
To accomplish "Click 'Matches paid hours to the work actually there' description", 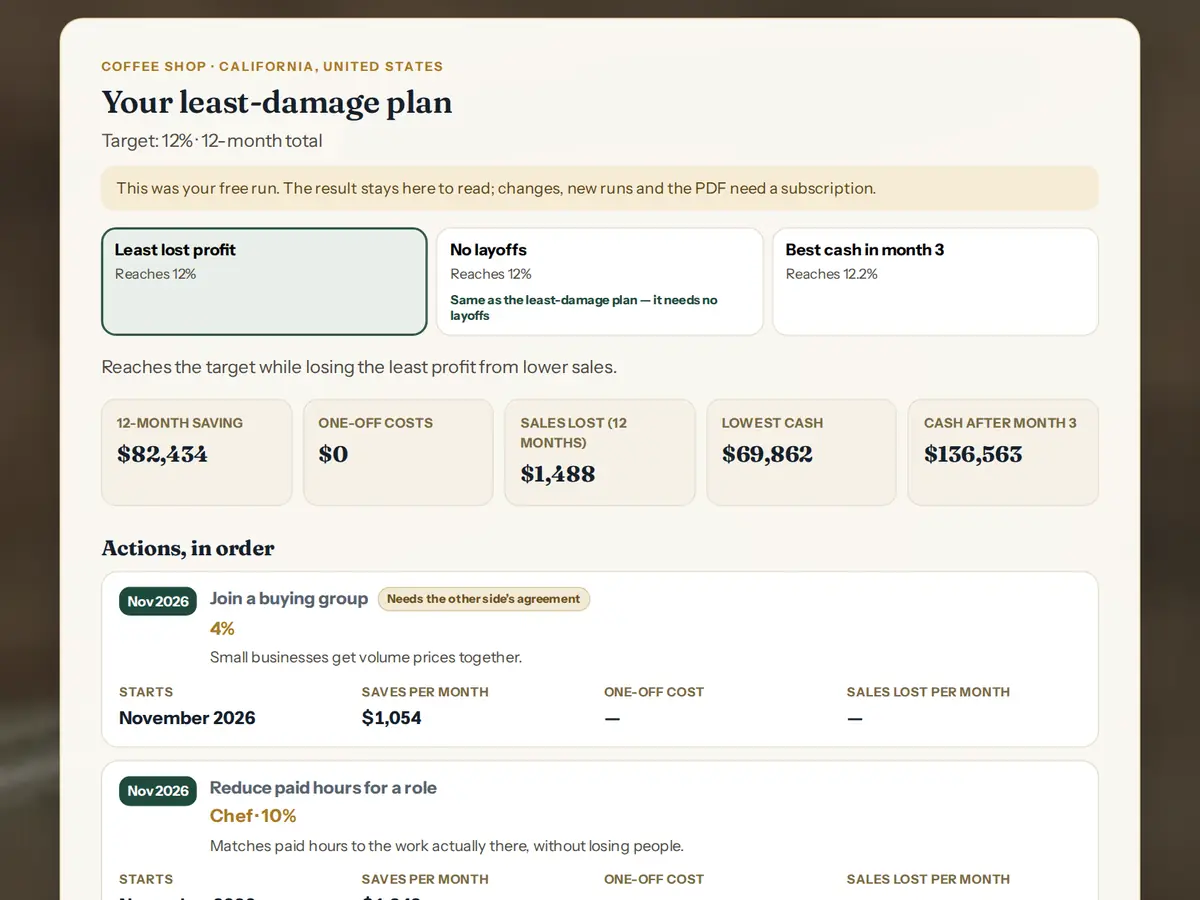I will click(x=447, y=846).
